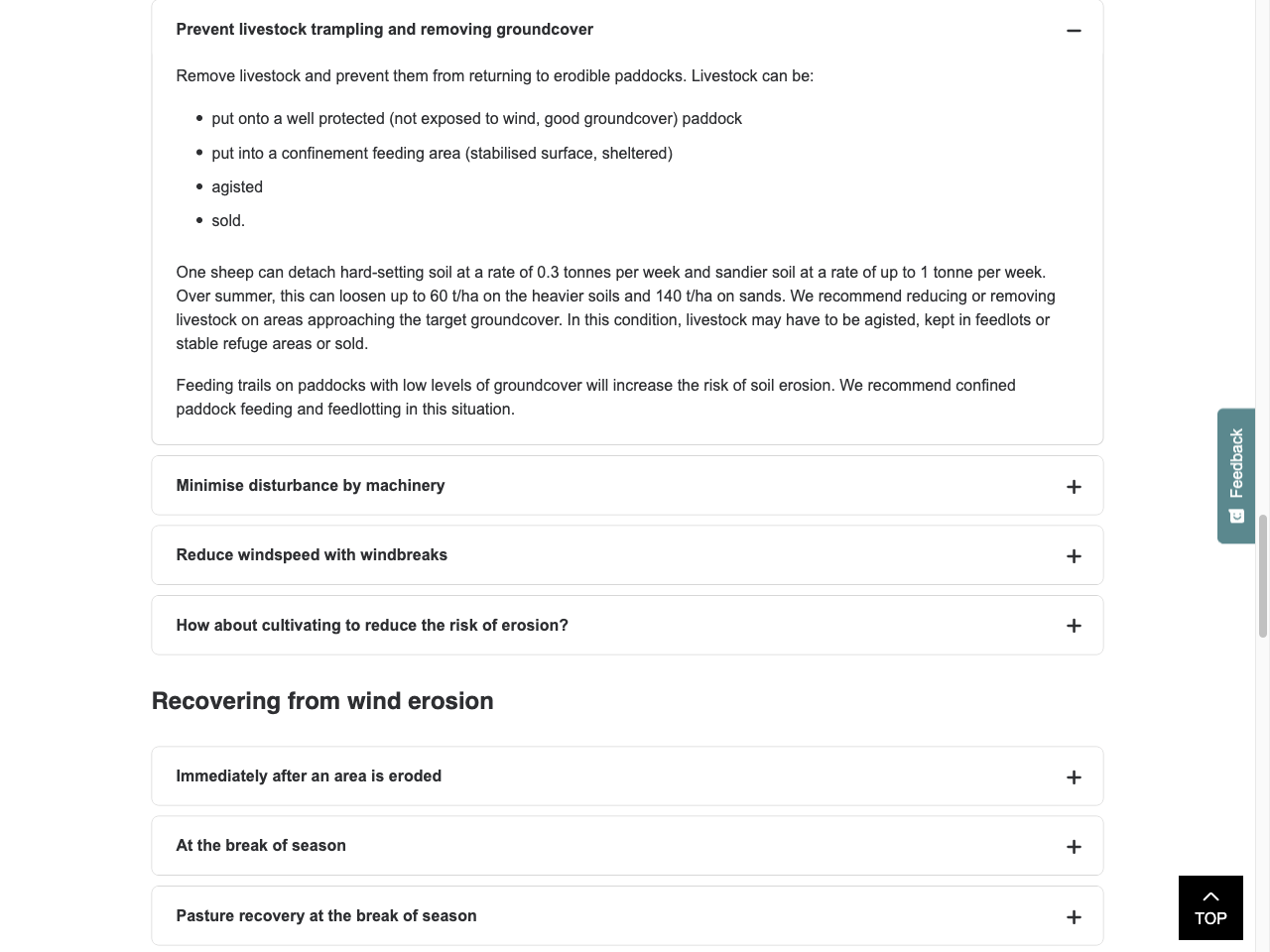Click the plus icon beside At the break of season
Viewport: 1270px width, 952px height.
tap(1074, 847)
